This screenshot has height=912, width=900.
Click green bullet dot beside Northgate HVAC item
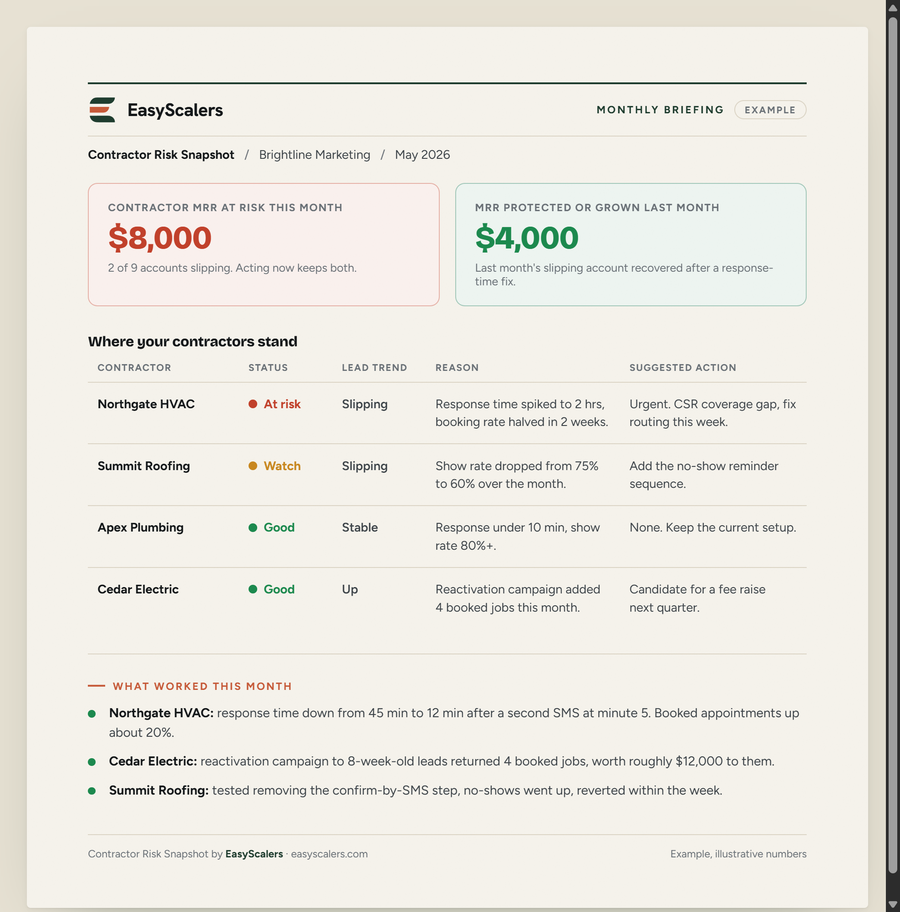click(x=92, y=714)
